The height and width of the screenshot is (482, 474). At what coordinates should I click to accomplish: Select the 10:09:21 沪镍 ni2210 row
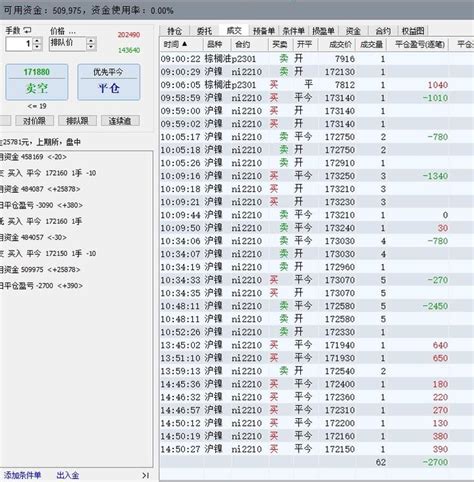pyautogui.click(x=317, y=202)
